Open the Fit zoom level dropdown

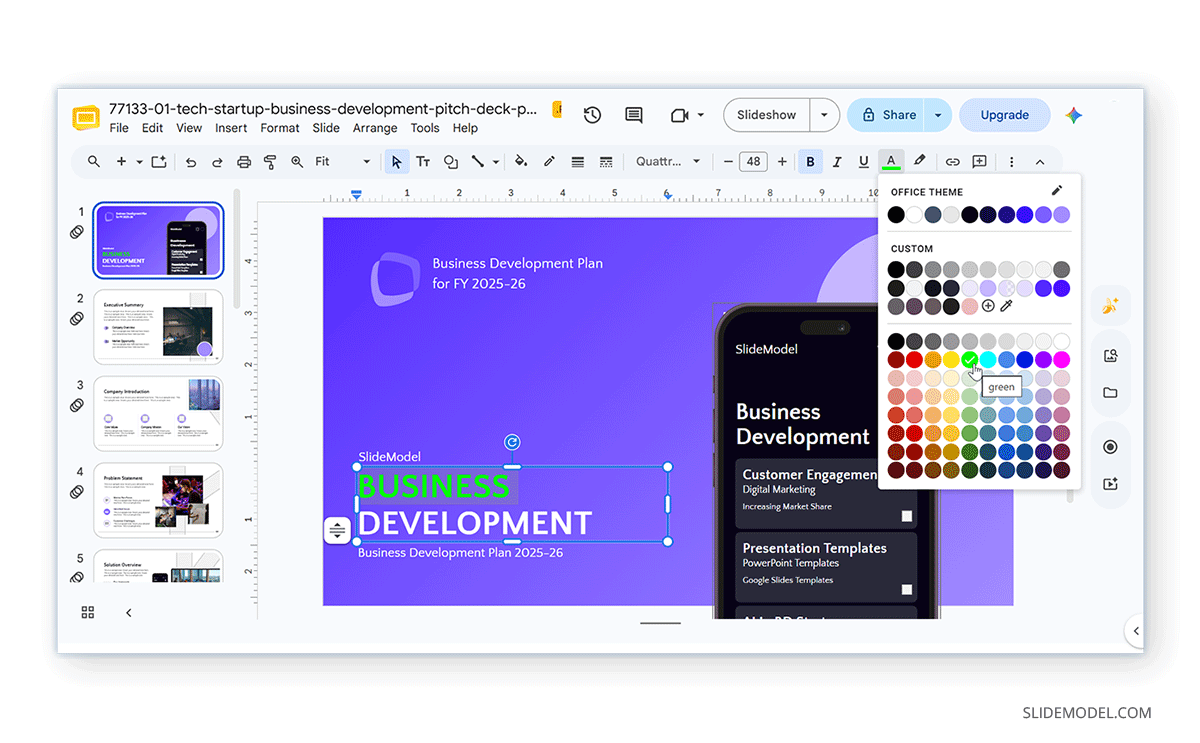(343, 161)
